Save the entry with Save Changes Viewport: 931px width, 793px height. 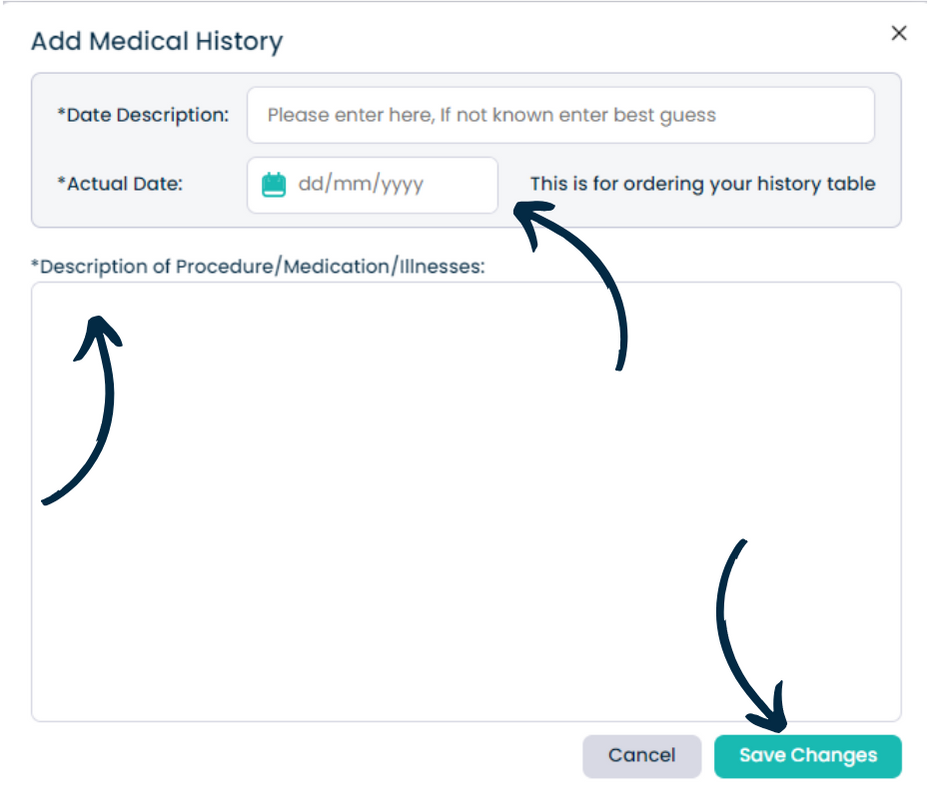[808, 756]
